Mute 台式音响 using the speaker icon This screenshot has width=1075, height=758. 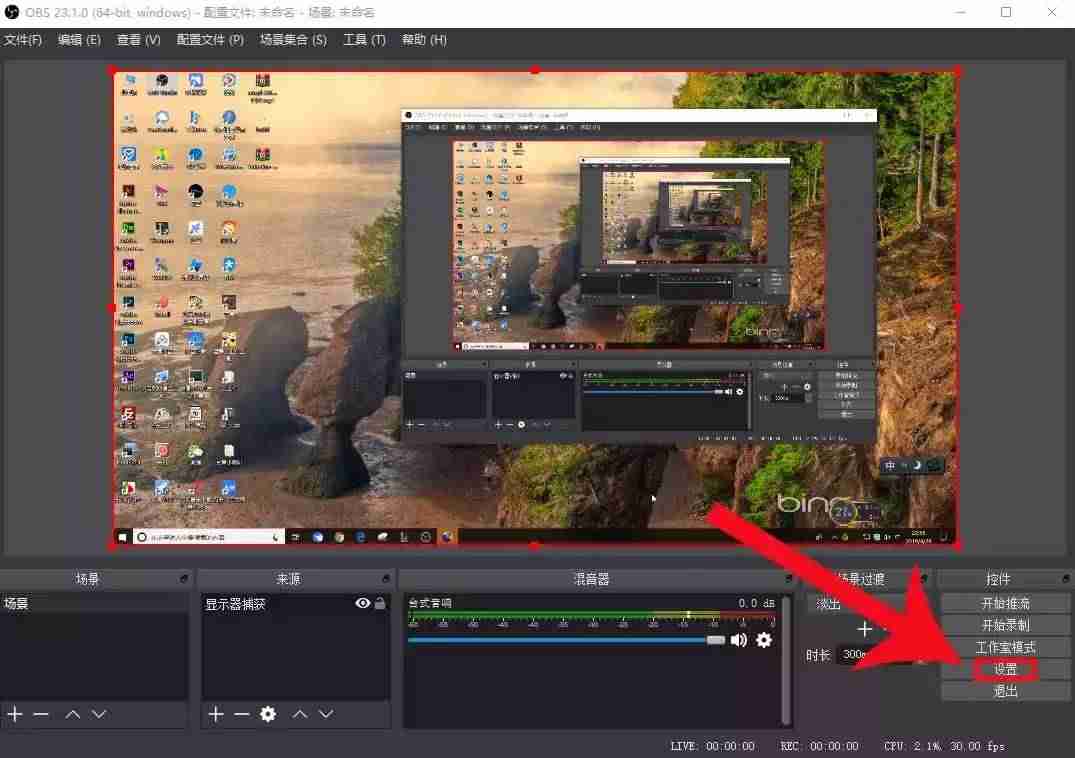coord(739,640)
